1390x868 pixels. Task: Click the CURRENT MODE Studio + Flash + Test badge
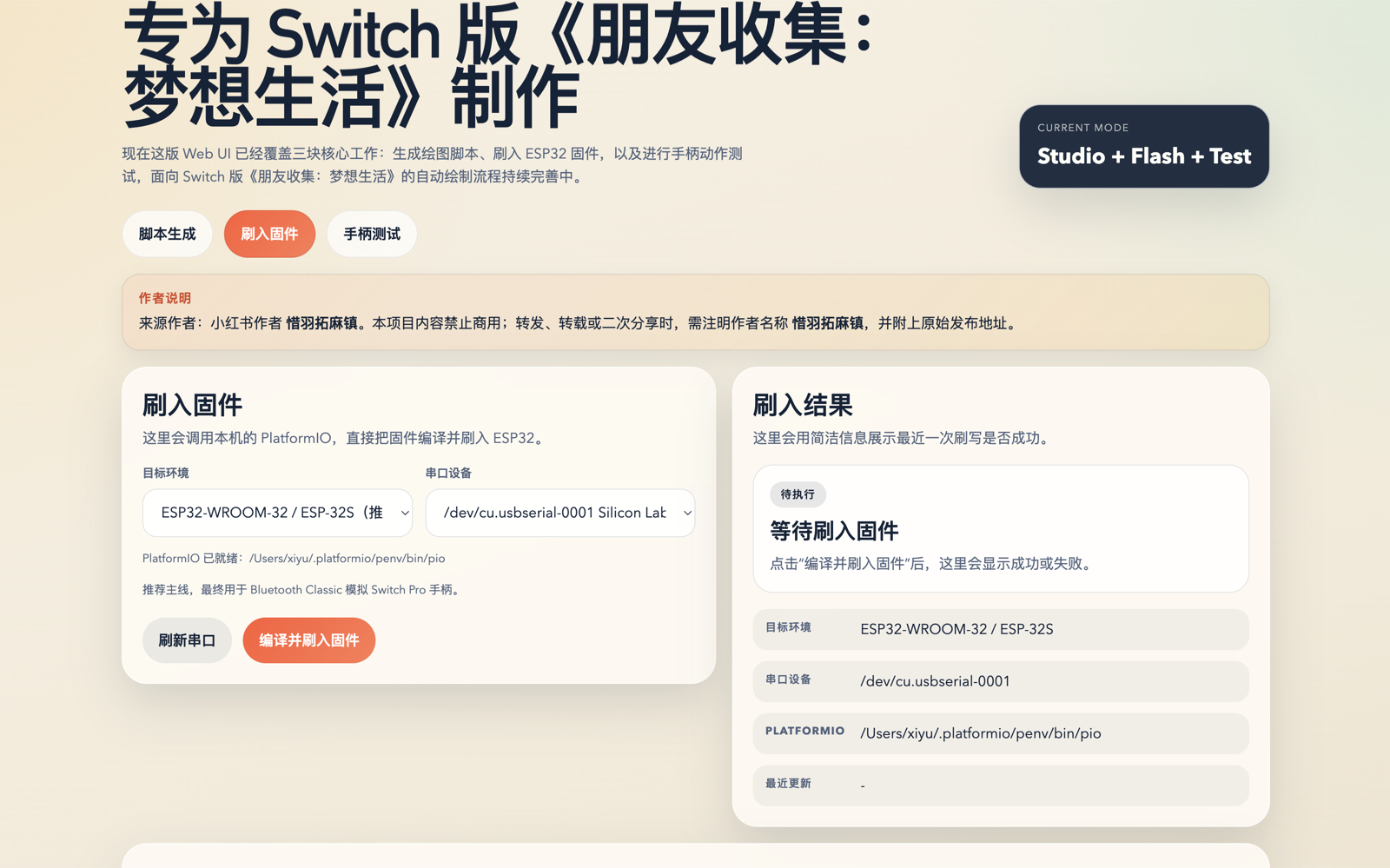[x=1144, y=146]
